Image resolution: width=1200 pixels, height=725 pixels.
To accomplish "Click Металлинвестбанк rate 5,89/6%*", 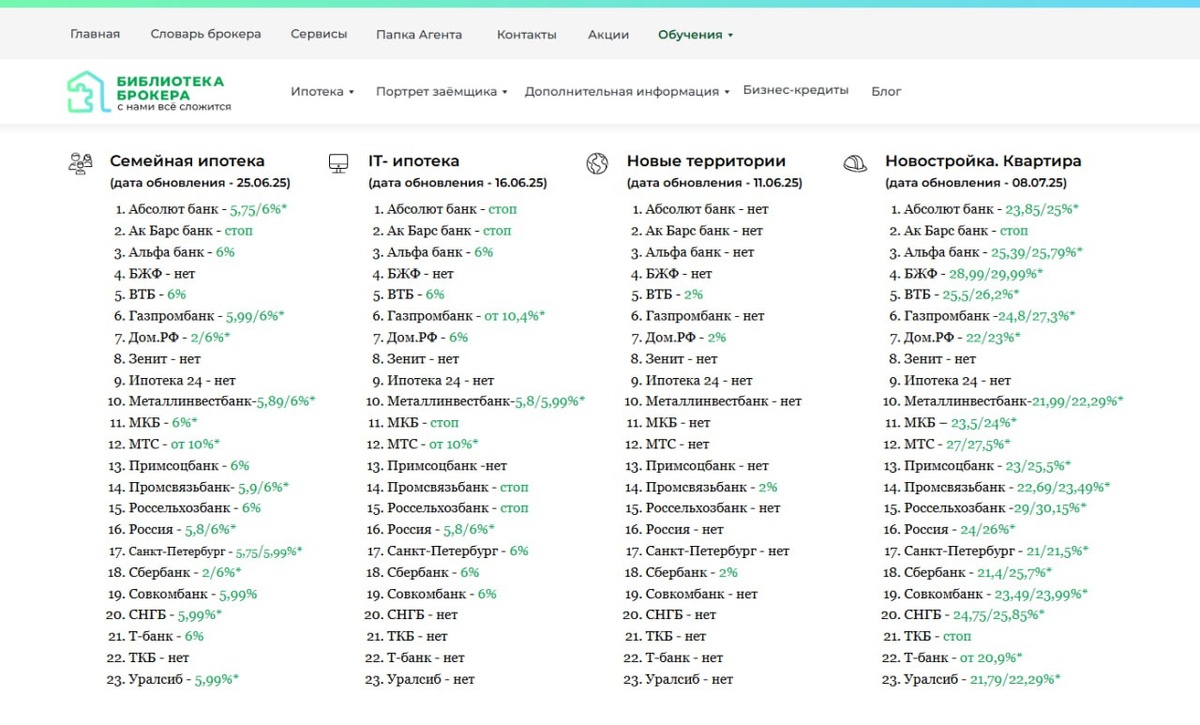I will [x=286, y=401].
